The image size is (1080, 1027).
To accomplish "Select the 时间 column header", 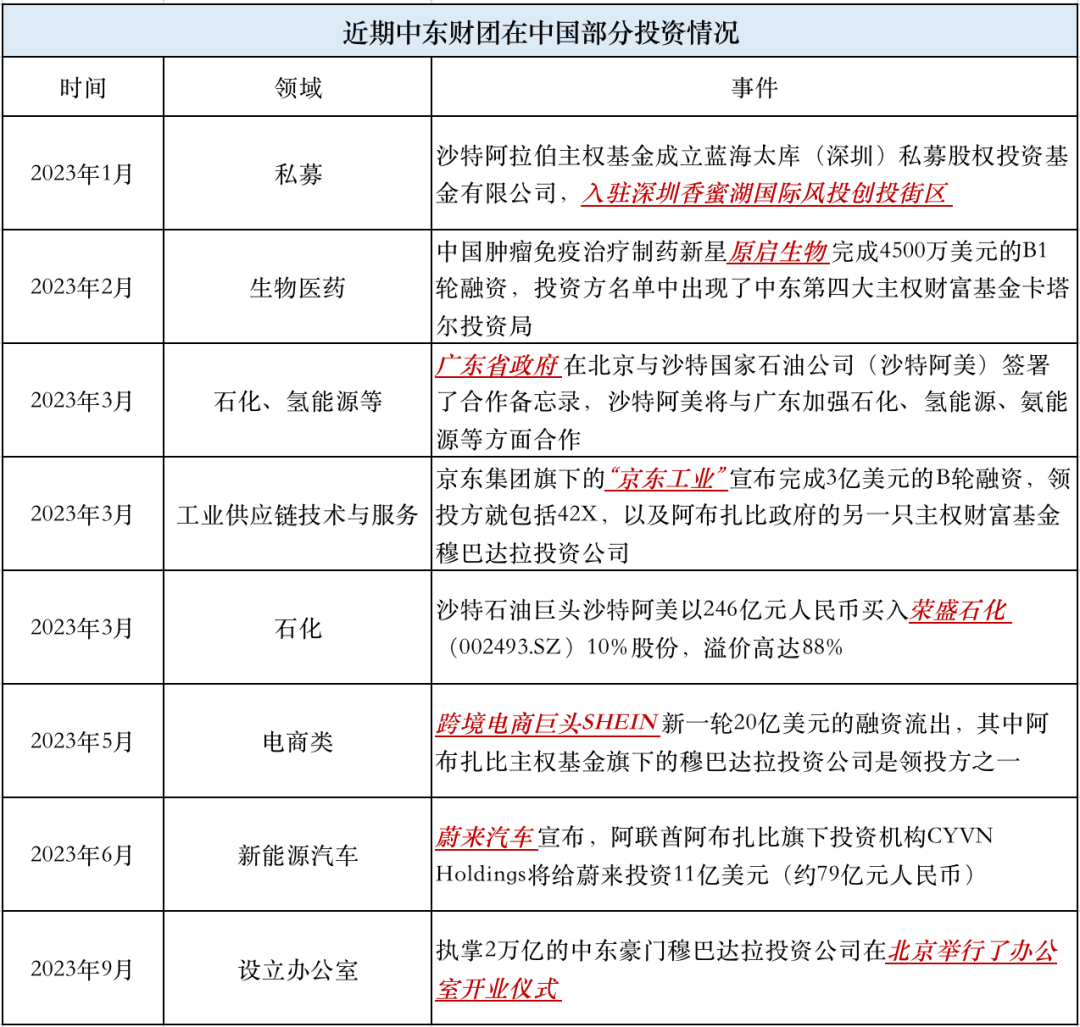I will (83, 87).
